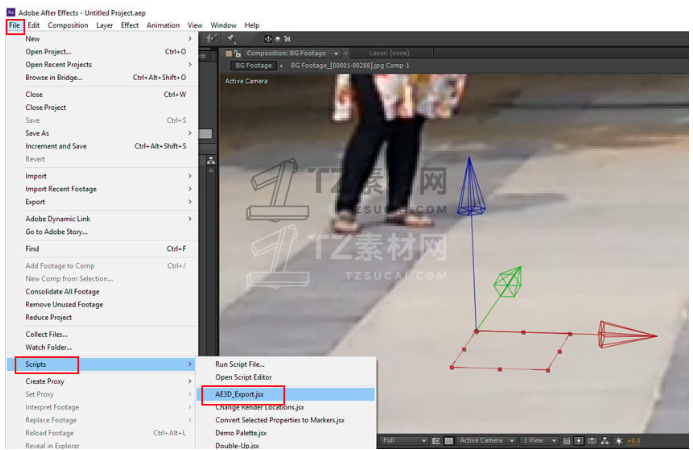Open the Edit menu
Image resolution: width=693 pixels, height=450 pixels.
click(34, 26)
